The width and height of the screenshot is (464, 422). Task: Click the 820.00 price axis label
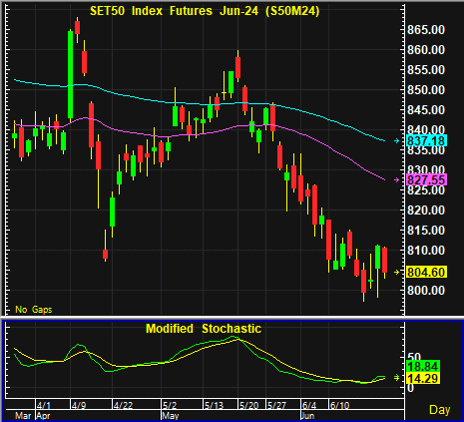[x=426, y=210]
